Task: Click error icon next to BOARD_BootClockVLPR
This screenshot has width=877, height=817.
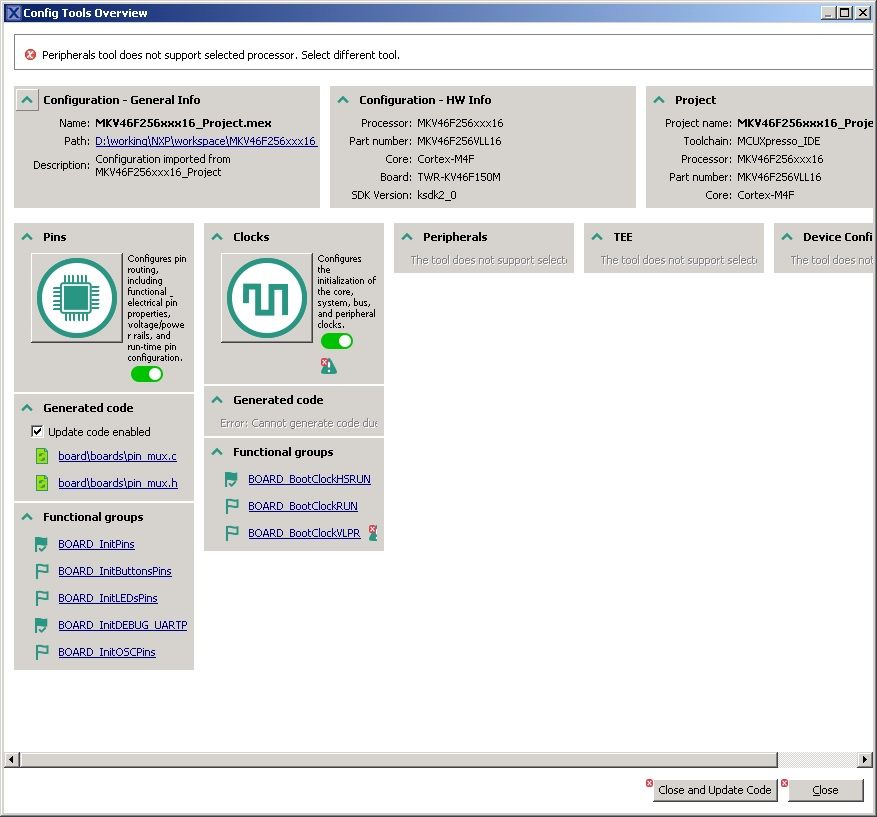Action: click(373, 533)
